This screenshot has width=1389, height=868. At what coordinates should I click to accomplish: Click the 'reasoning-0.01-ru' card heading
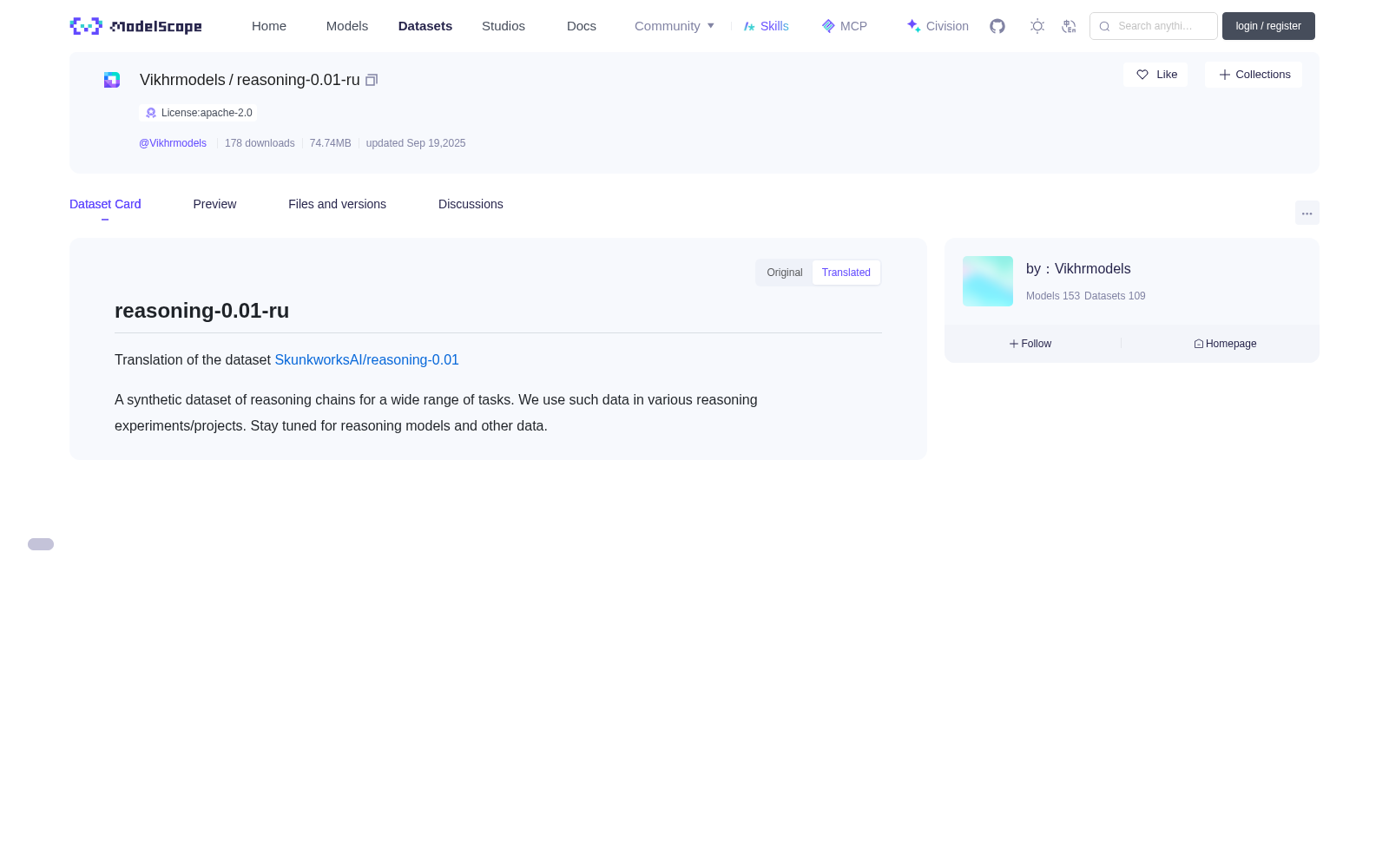pos(202,311)
